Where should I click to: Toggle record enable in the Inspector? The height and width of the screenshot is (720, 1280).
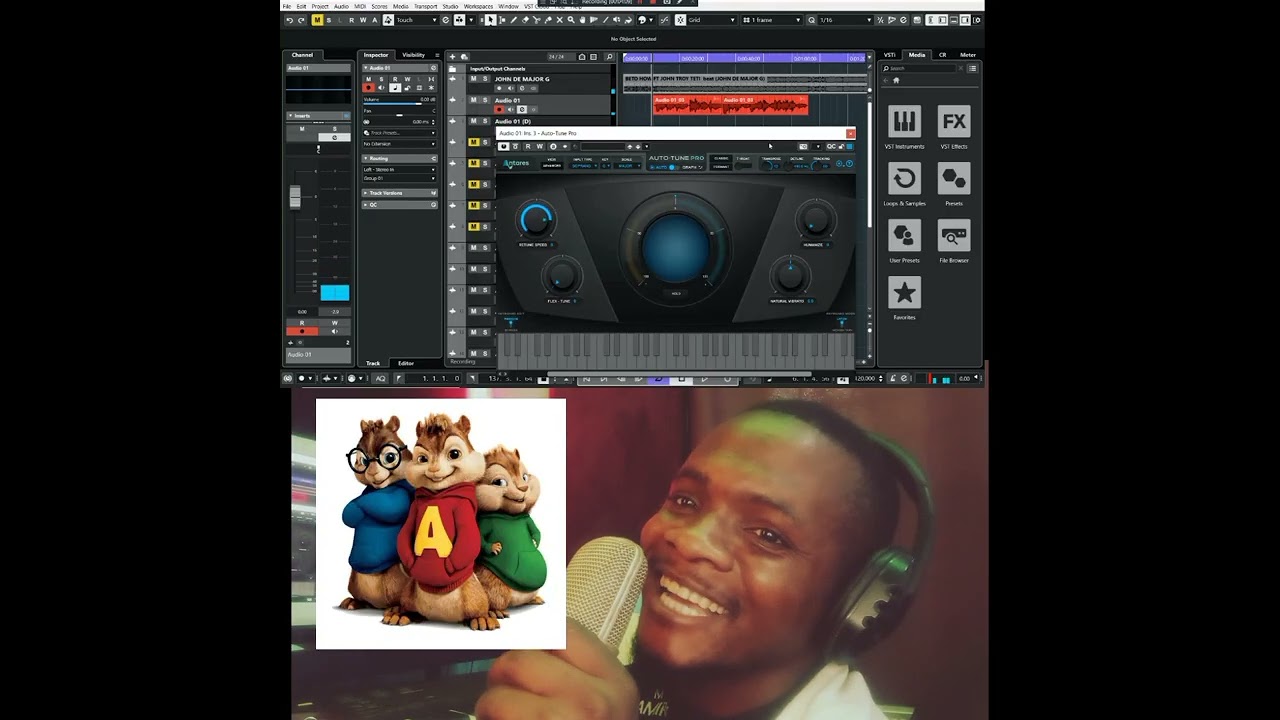[x=368, y=87]
